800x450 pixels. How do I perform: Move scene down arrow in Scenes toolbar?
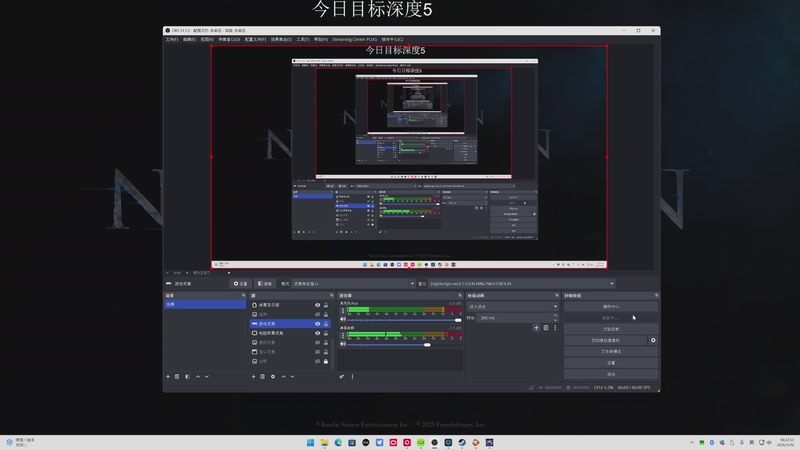(x=207, y=377)
